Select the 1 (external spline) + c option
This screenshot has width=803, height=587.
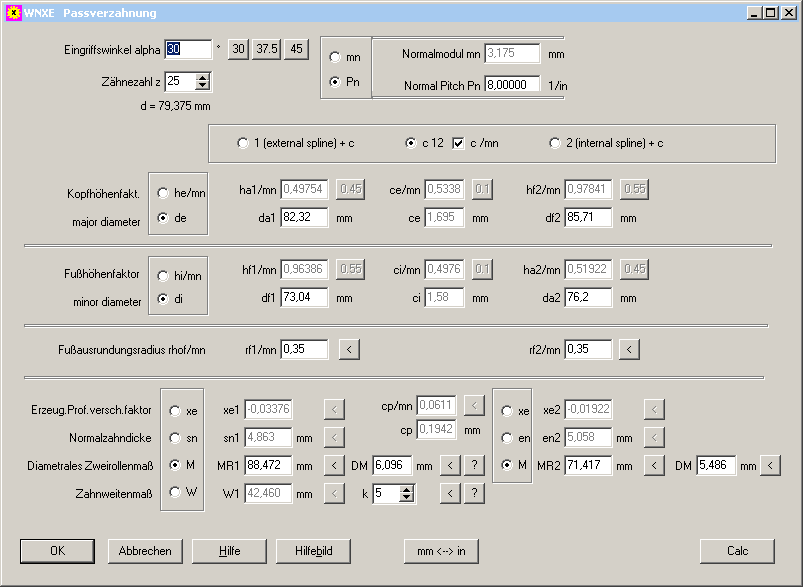pos(243,143)
